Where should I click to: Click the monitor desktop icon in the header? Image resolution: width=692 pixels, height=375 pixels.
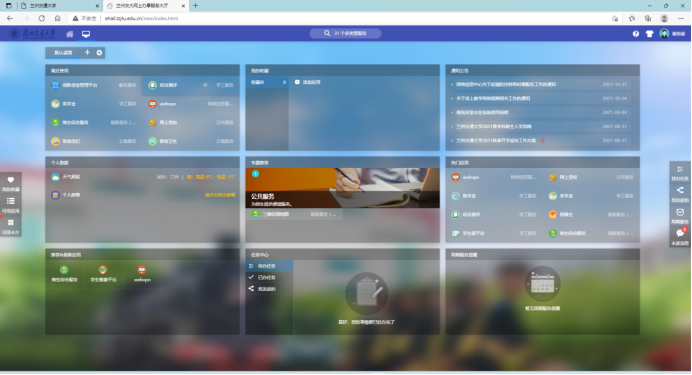click(86, 34)
